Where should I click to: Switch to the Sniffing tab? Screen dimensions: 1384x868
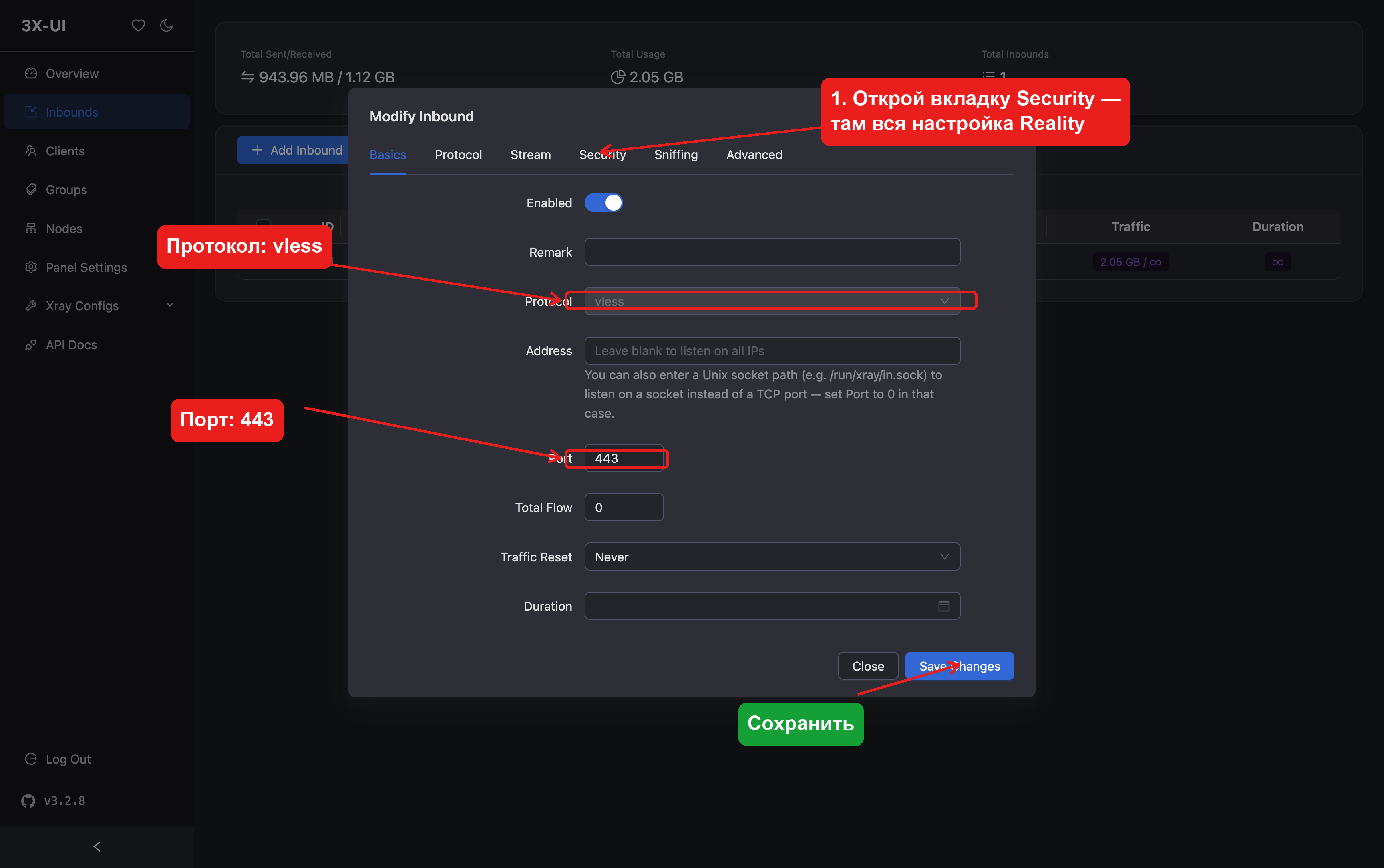(x=676, y=155)
